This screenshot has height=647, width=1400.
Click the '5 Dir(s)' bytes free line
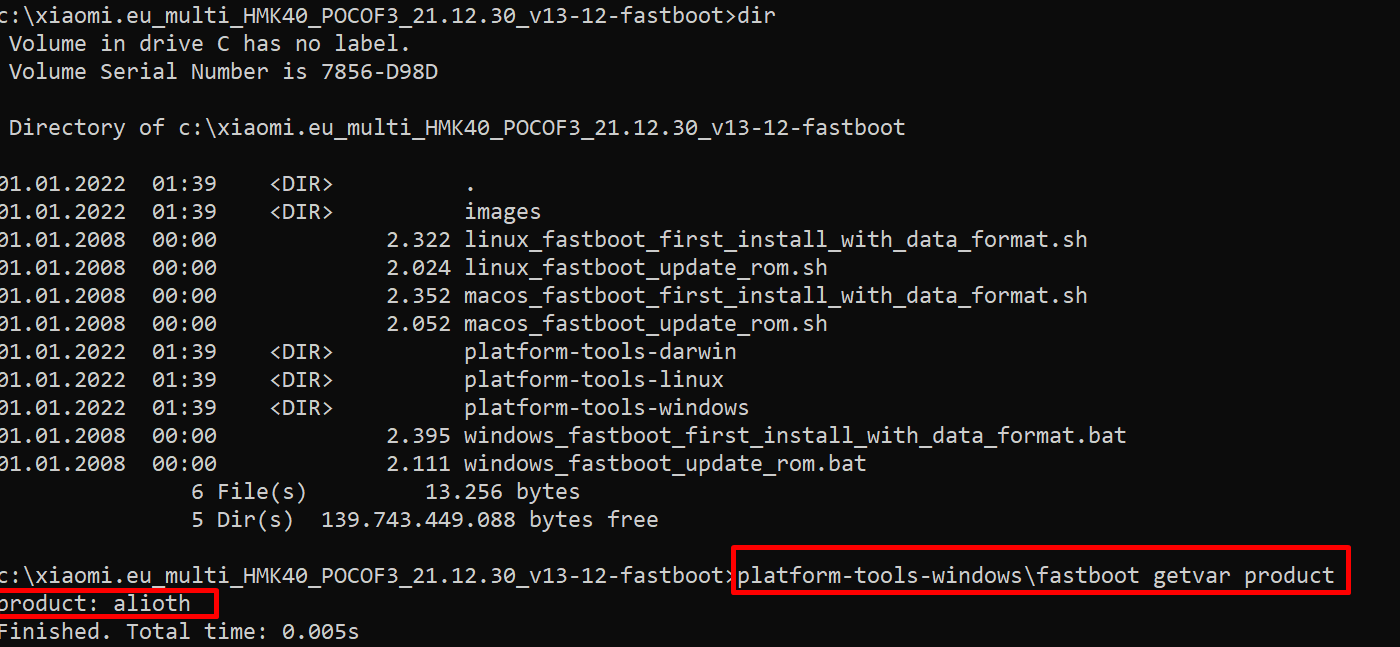425,520
